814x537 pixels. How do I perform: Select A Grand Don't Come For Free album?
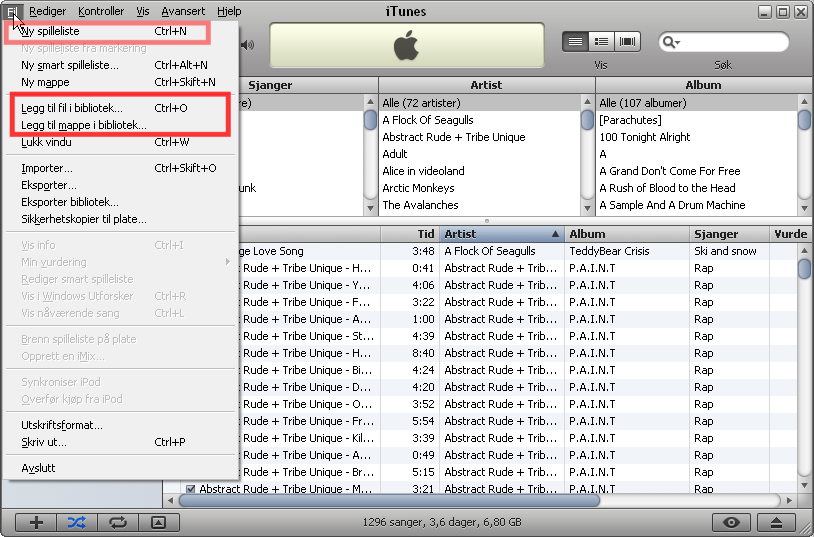(x=697, y=171)
